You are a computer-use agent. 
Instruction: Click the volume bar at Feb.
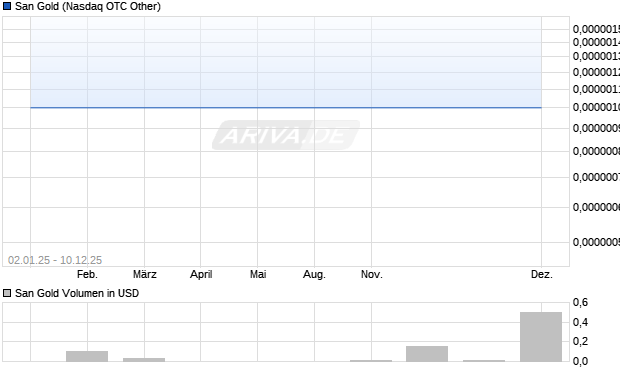[x=87, y=356]
